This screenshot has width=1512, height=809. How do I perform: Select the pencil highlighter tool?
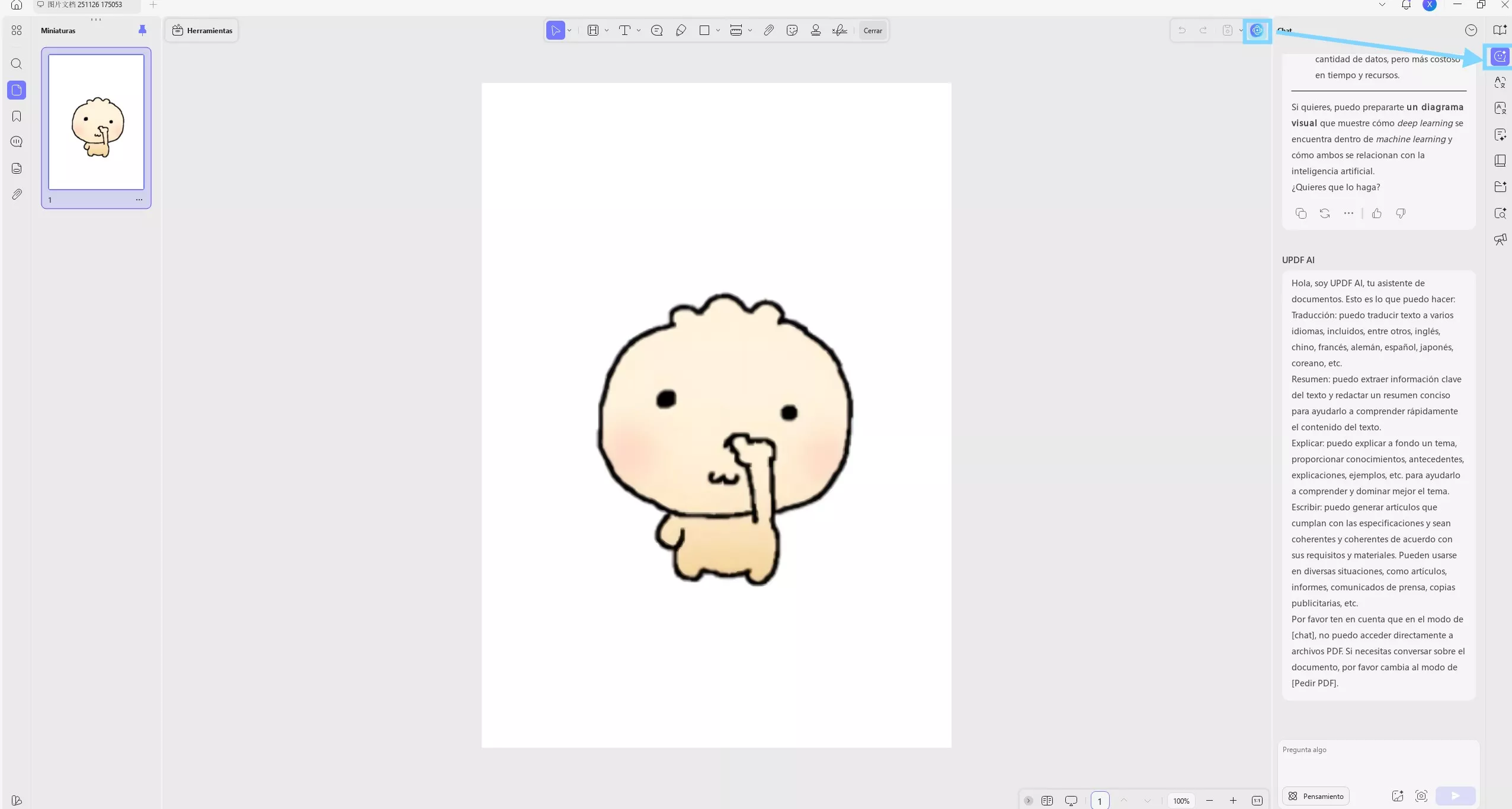(681, 30)
